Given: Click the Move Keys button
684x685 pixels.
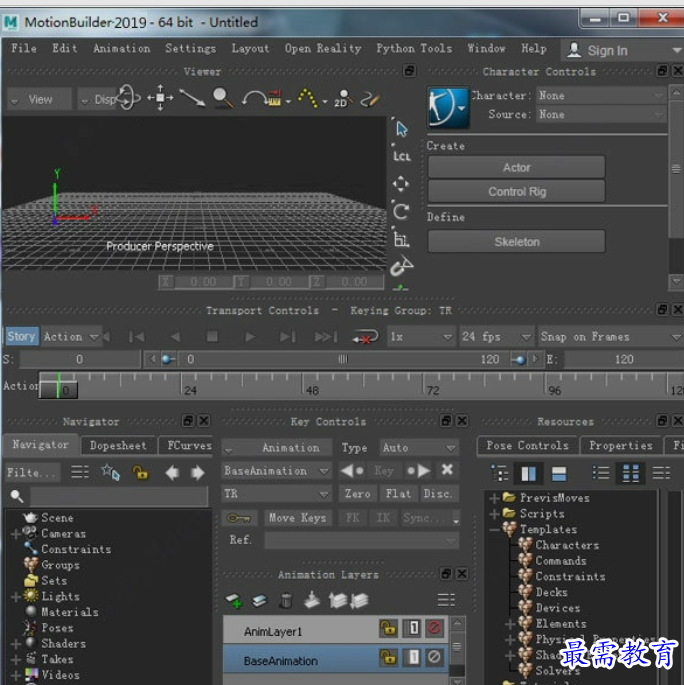Looking at the screenshot, I should click(x=297, y=518).
